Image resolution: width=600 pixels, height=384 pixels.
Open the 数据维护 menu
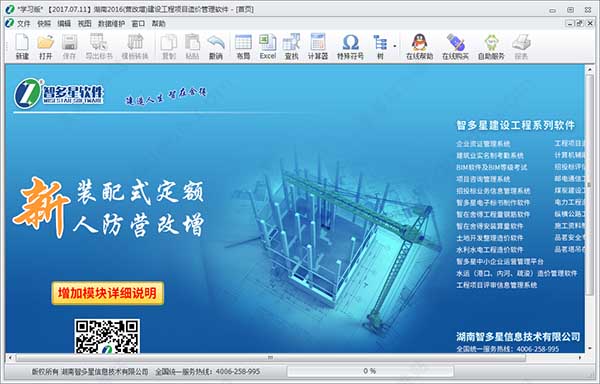click(111, 24)
